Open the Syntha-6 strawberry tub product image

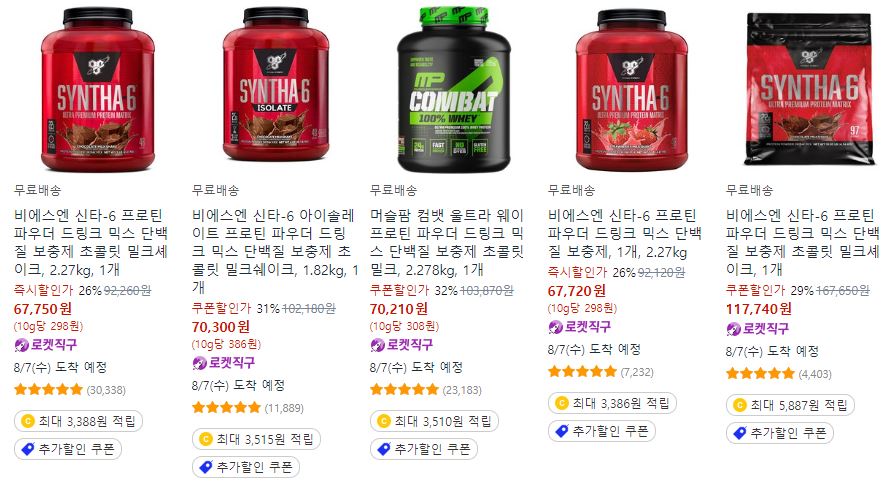[631, 90]
